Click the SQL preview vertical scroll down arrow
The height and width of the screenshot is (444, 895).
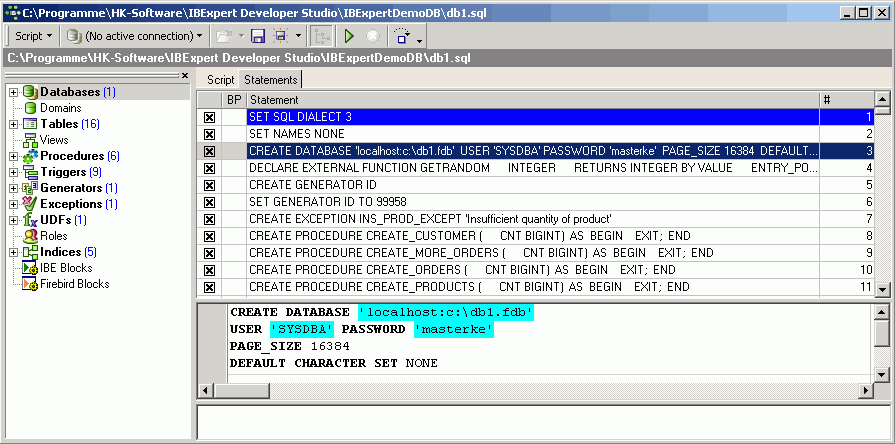882,375
